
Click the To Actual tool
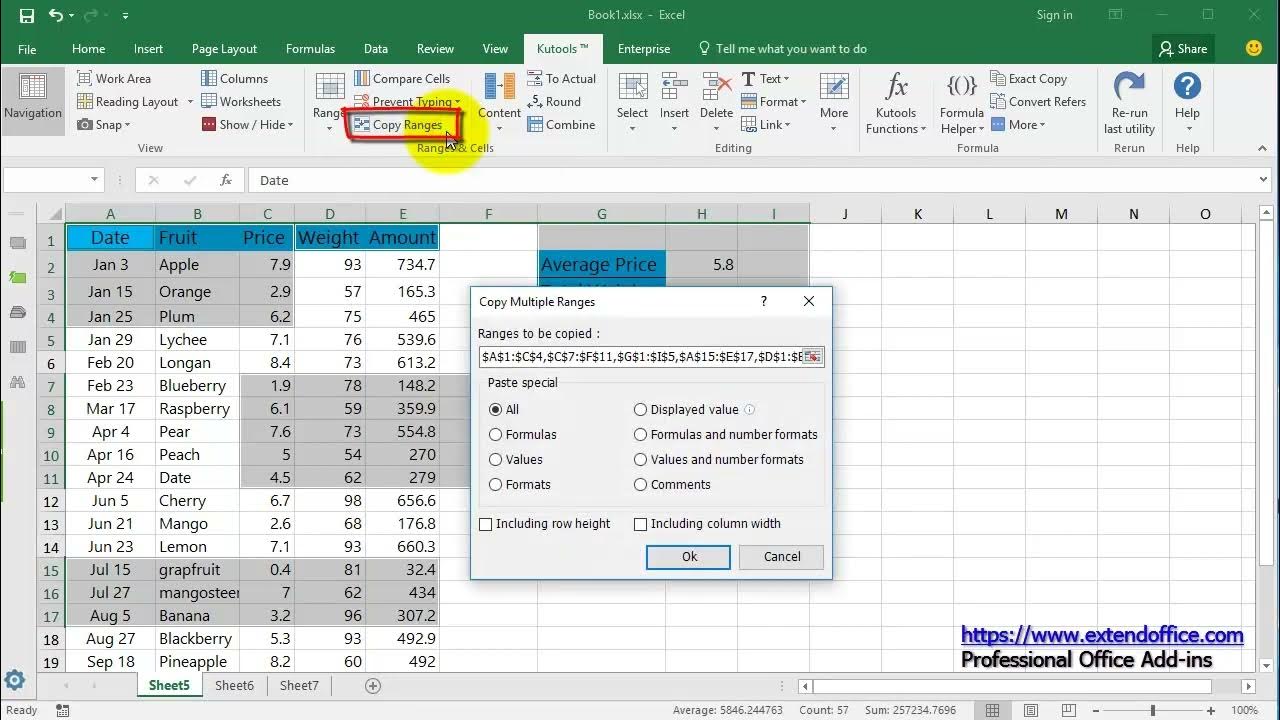[x=561, y=78]
